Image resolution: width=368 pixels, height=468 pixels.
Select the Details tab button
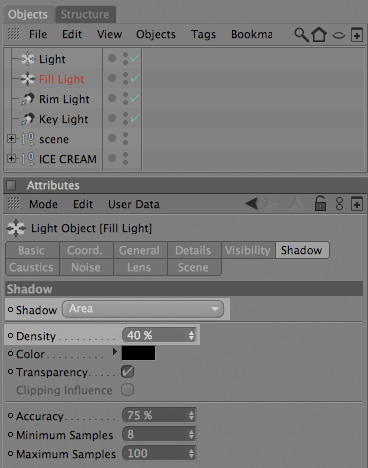pos(194,250)
